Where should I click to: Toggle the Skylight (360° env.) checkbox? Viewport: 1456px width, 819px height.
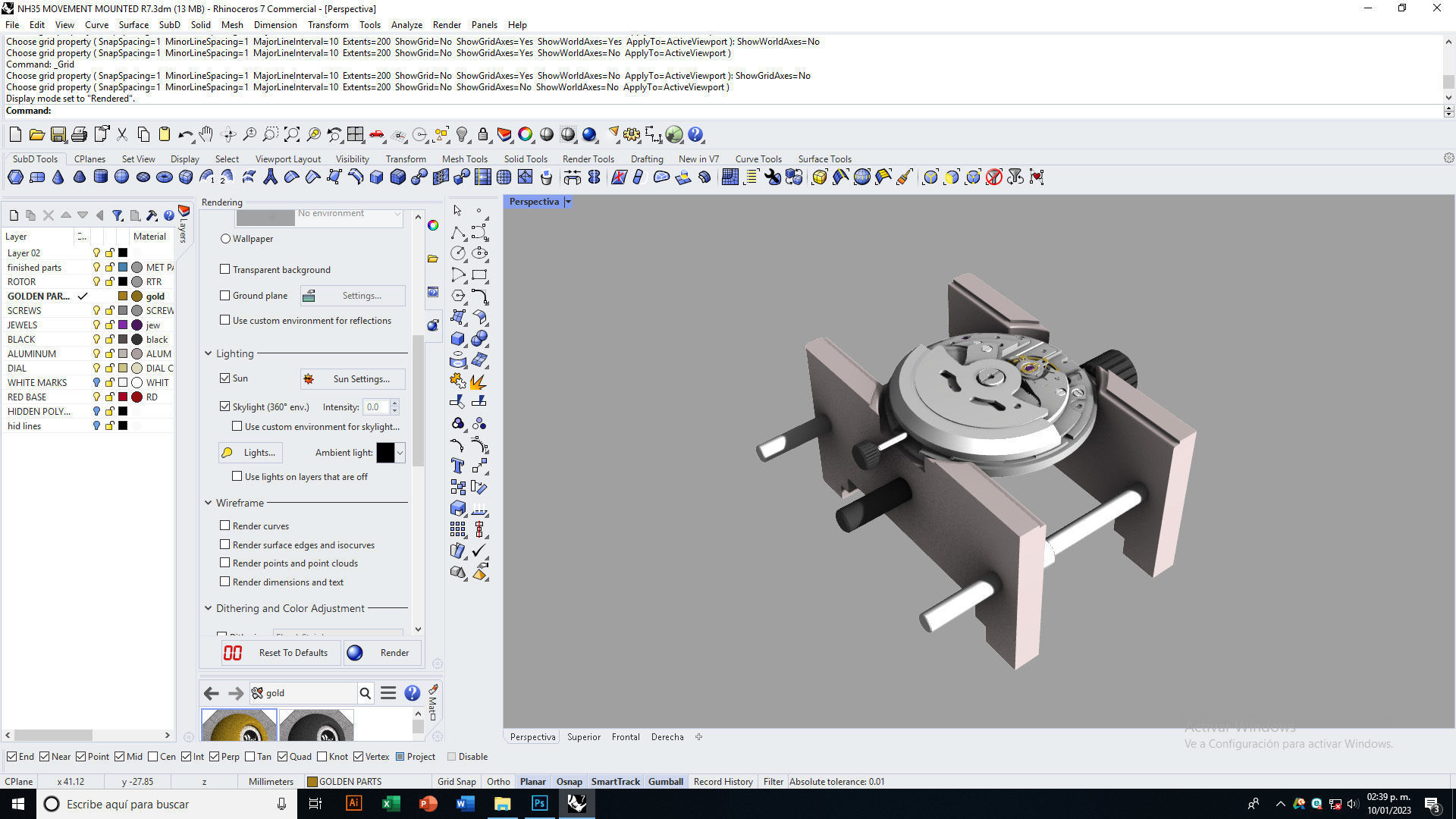click(x=224, y=406)
